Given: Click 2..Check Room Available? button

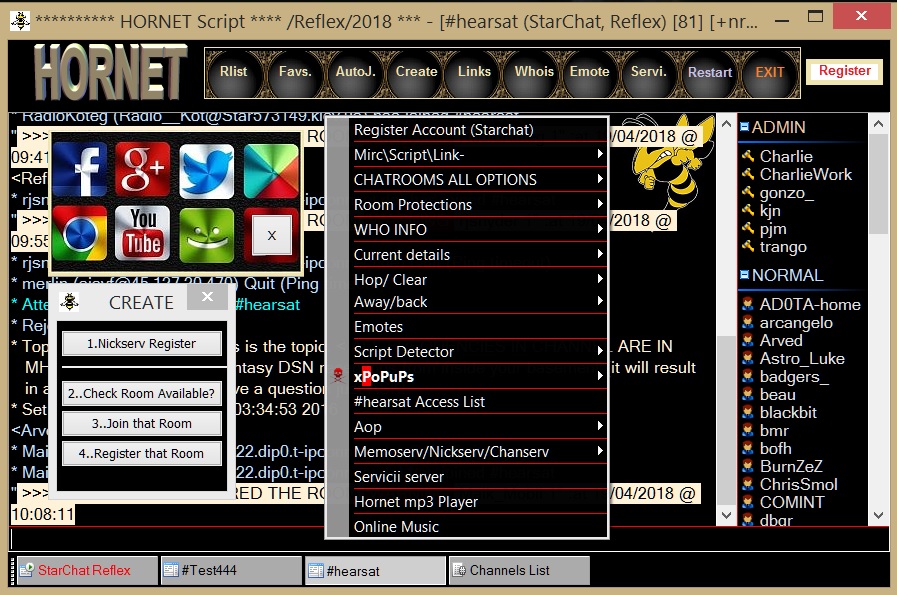Looking at the screenshot, I should coord(141,393).
